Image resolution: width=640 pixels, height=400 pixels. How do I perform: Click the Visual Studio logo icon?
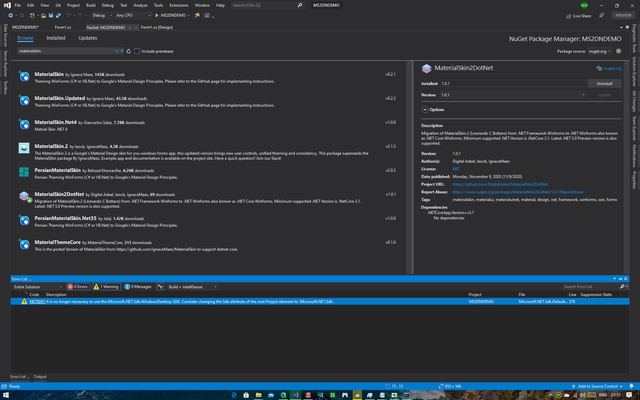coord(7,5)
